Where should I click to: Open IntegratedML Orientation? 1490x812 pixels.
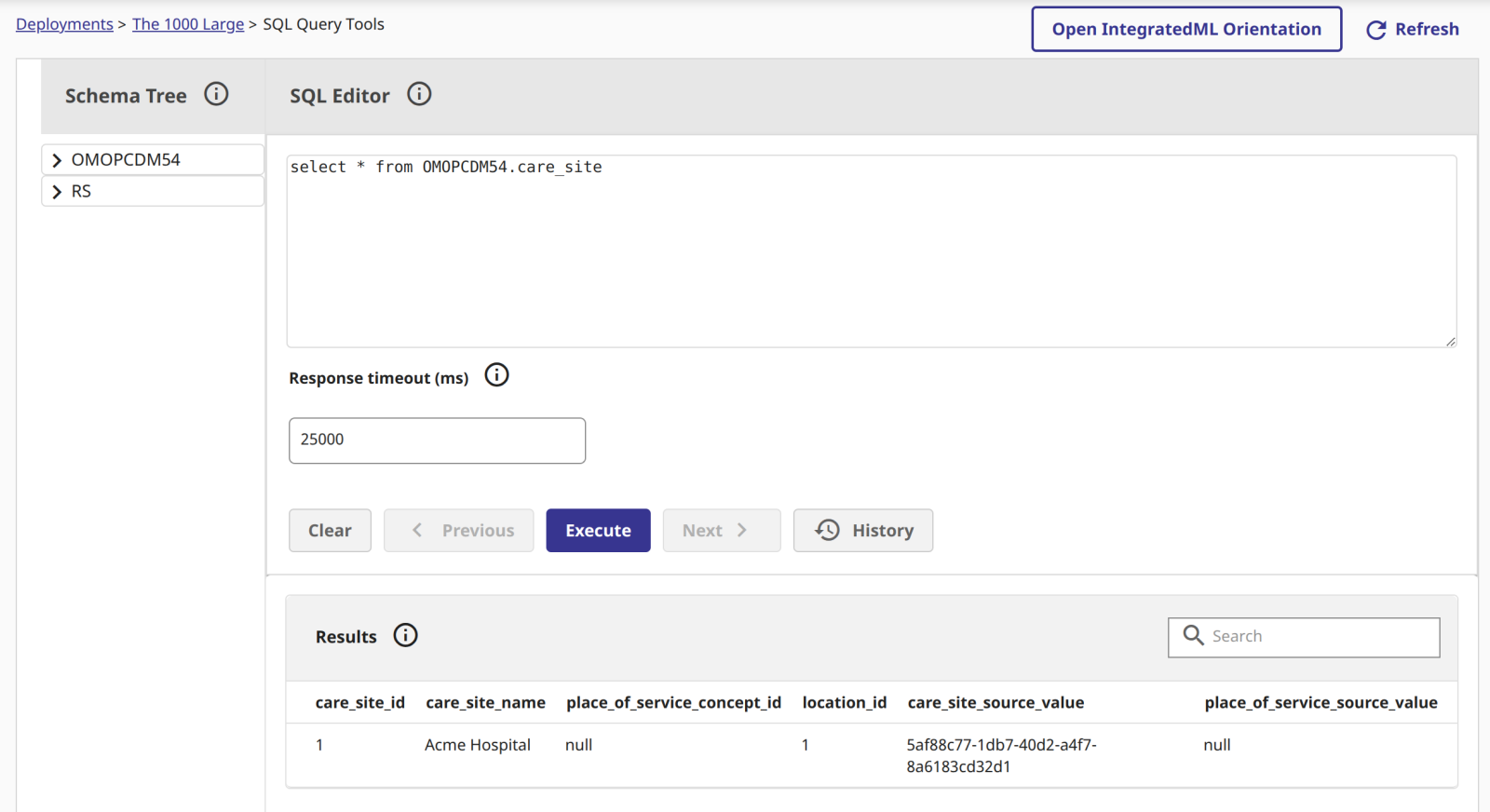tap(1185, 29)
